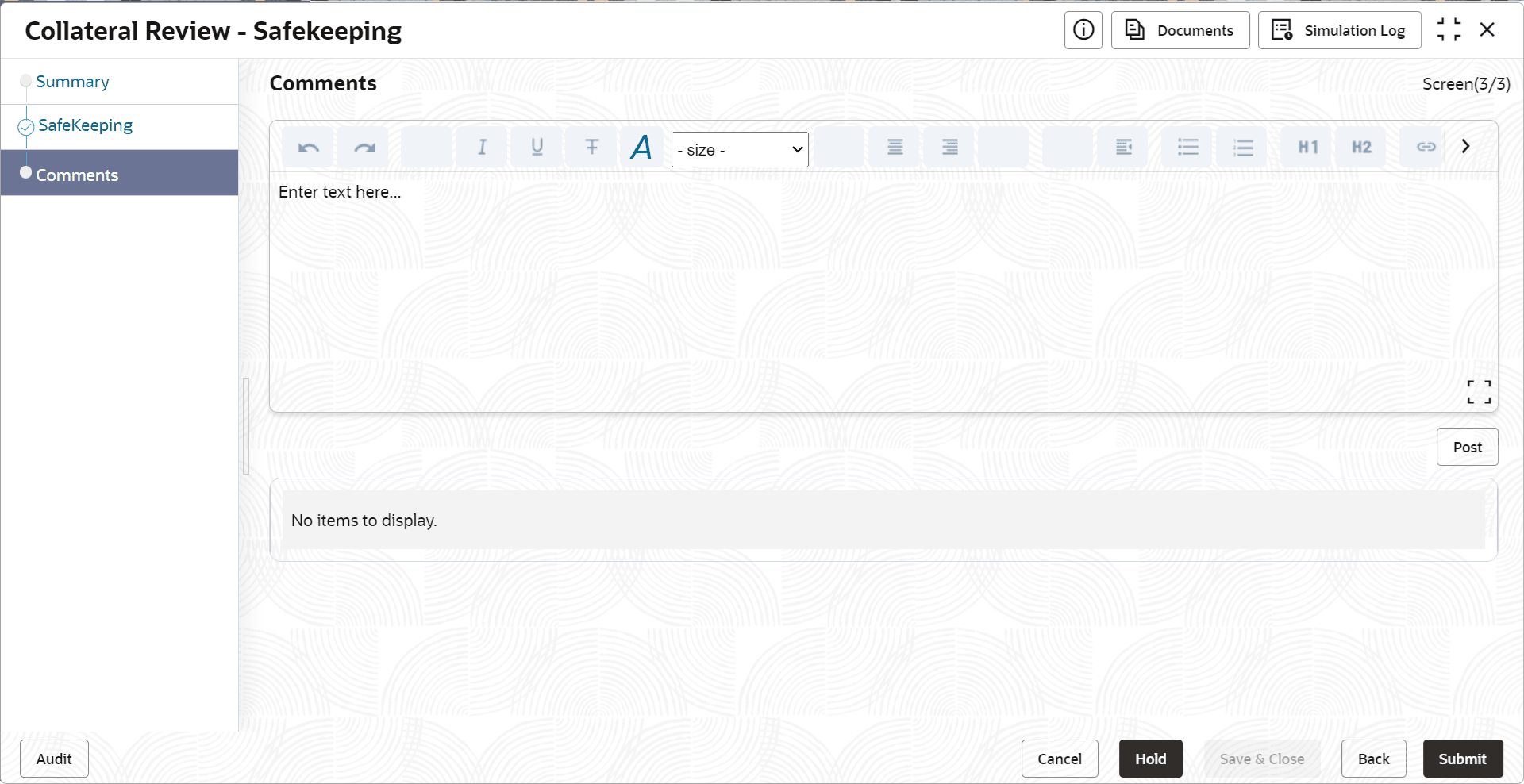Center-align the comment text
The image size is (1524, 784).
coord(895,147)
